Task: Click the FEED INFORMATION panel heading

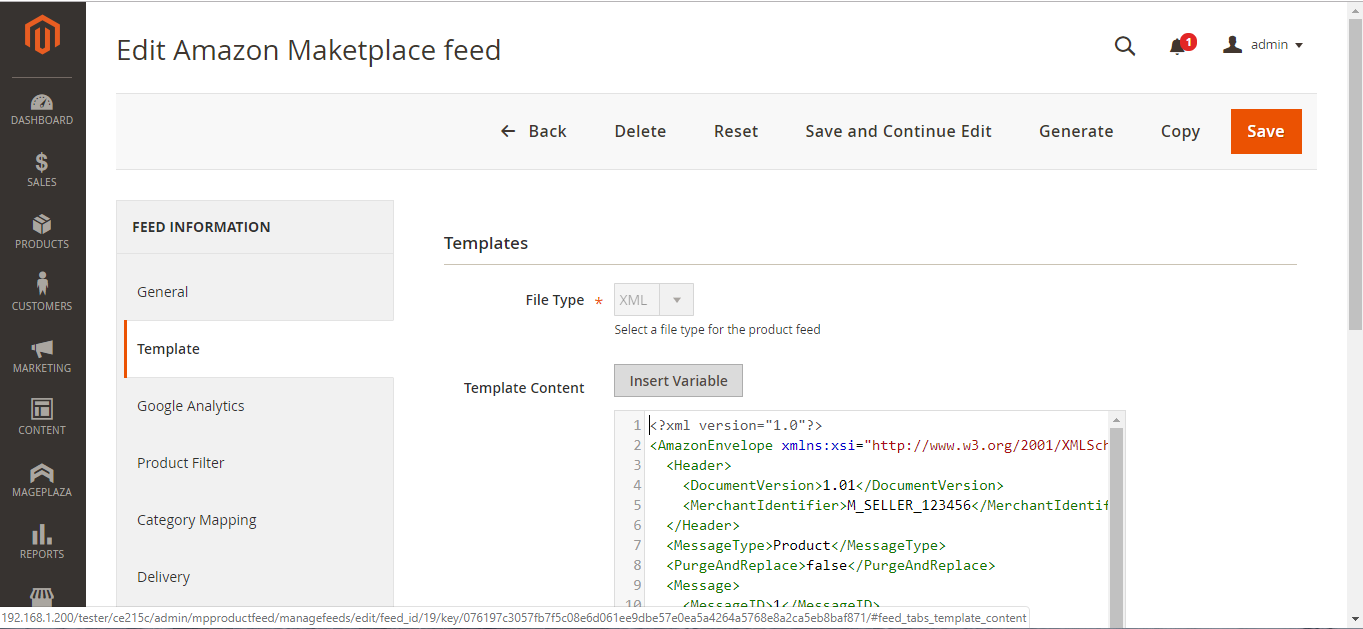Action: (x=201, y=227)
